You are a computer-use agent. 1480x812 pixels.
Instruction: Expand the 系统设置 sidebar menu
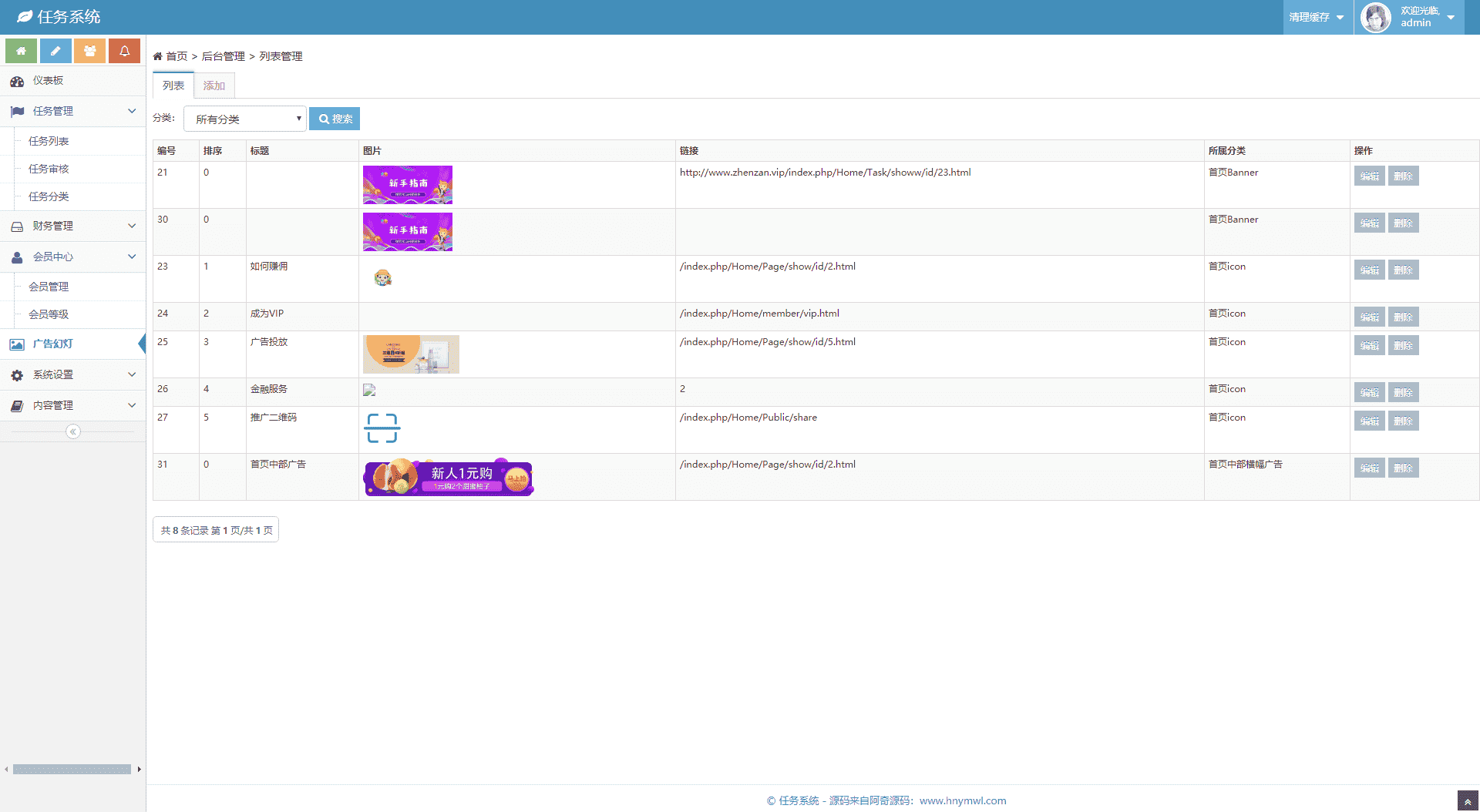click(x=72, y=374)
